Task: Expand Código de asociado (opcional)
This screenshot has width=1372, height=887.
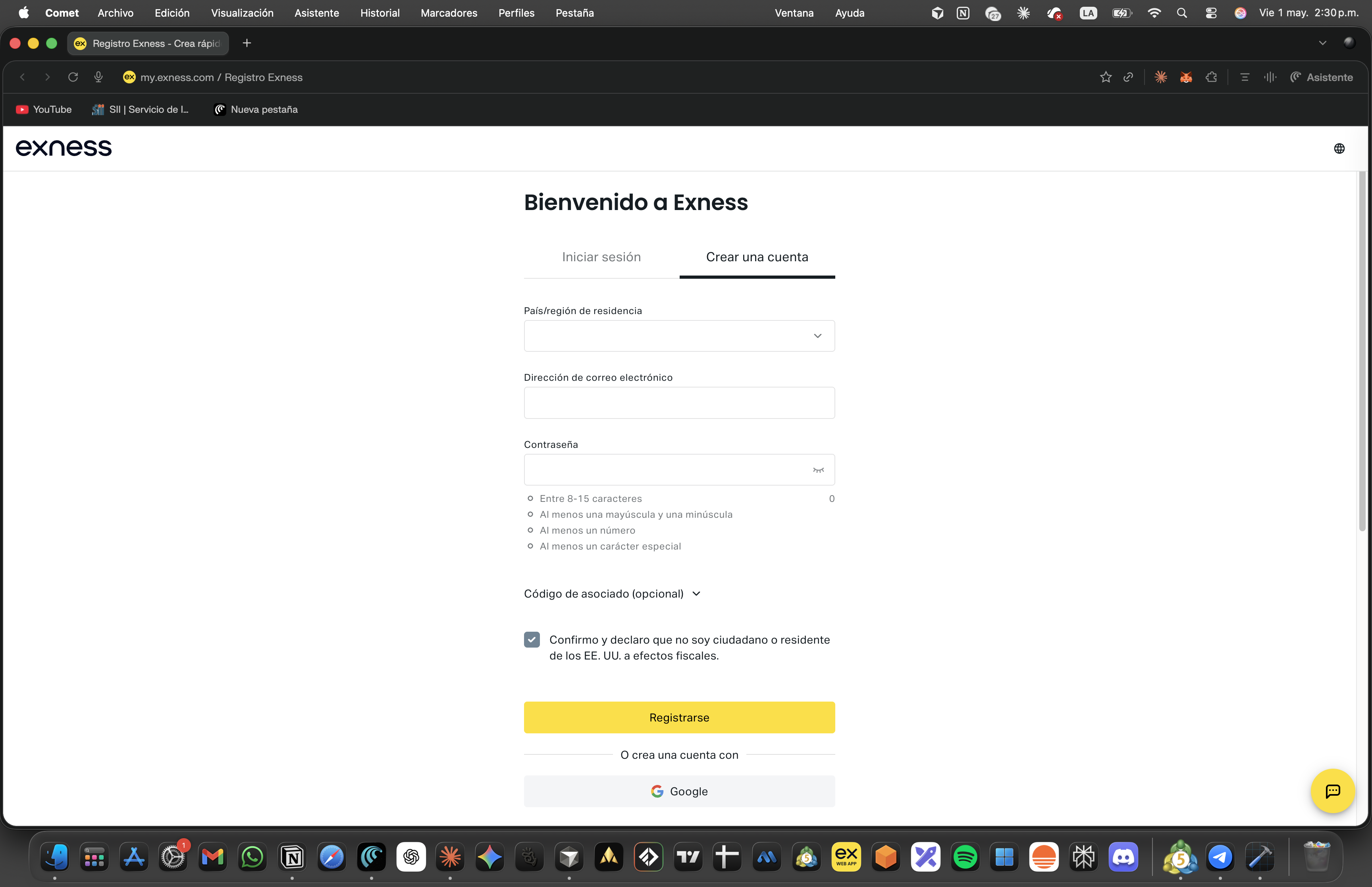Action: (612, 594)
